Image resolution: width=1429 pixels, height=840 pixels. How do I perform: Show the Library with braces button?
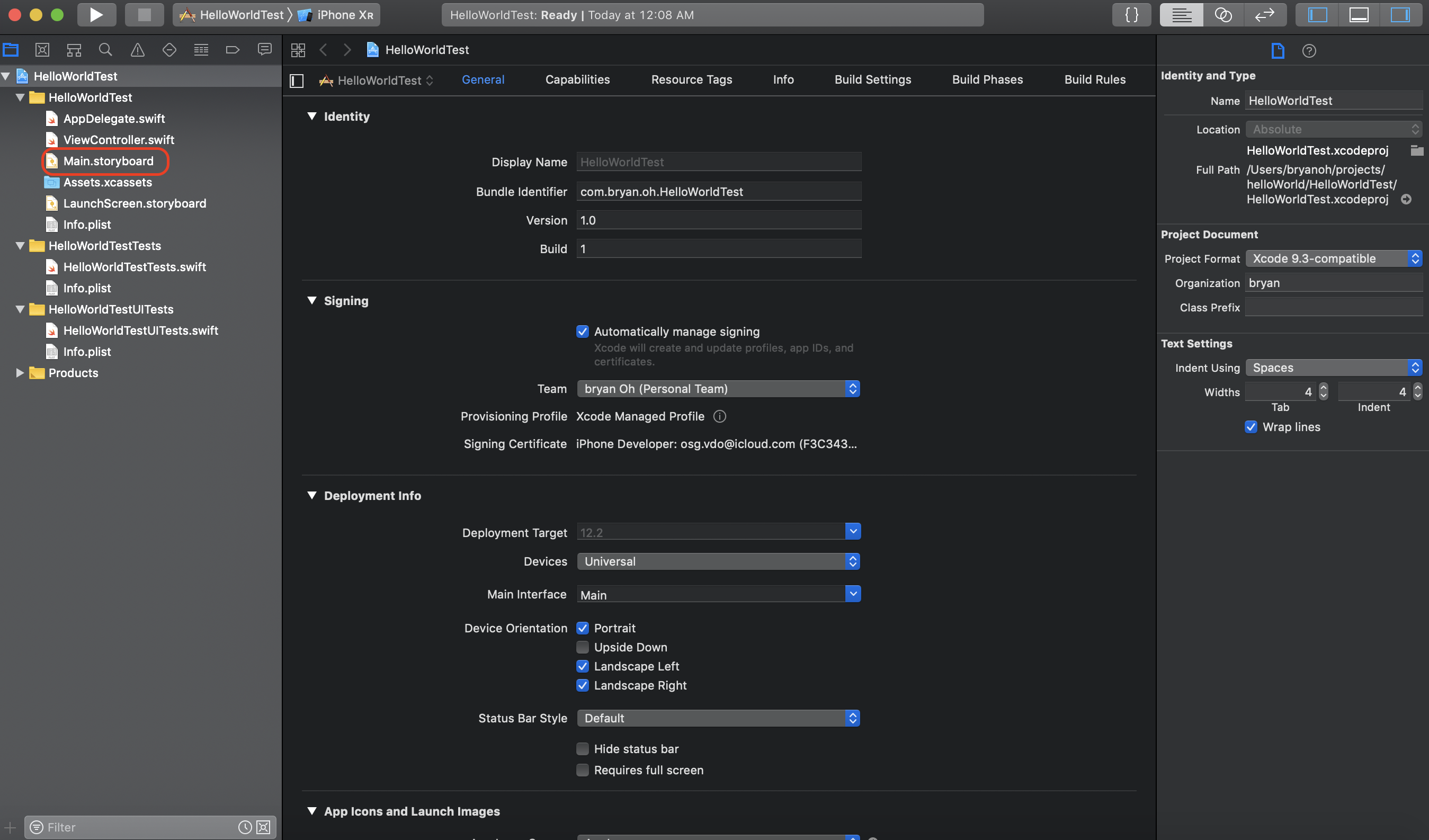click(x=1131, y=15)
